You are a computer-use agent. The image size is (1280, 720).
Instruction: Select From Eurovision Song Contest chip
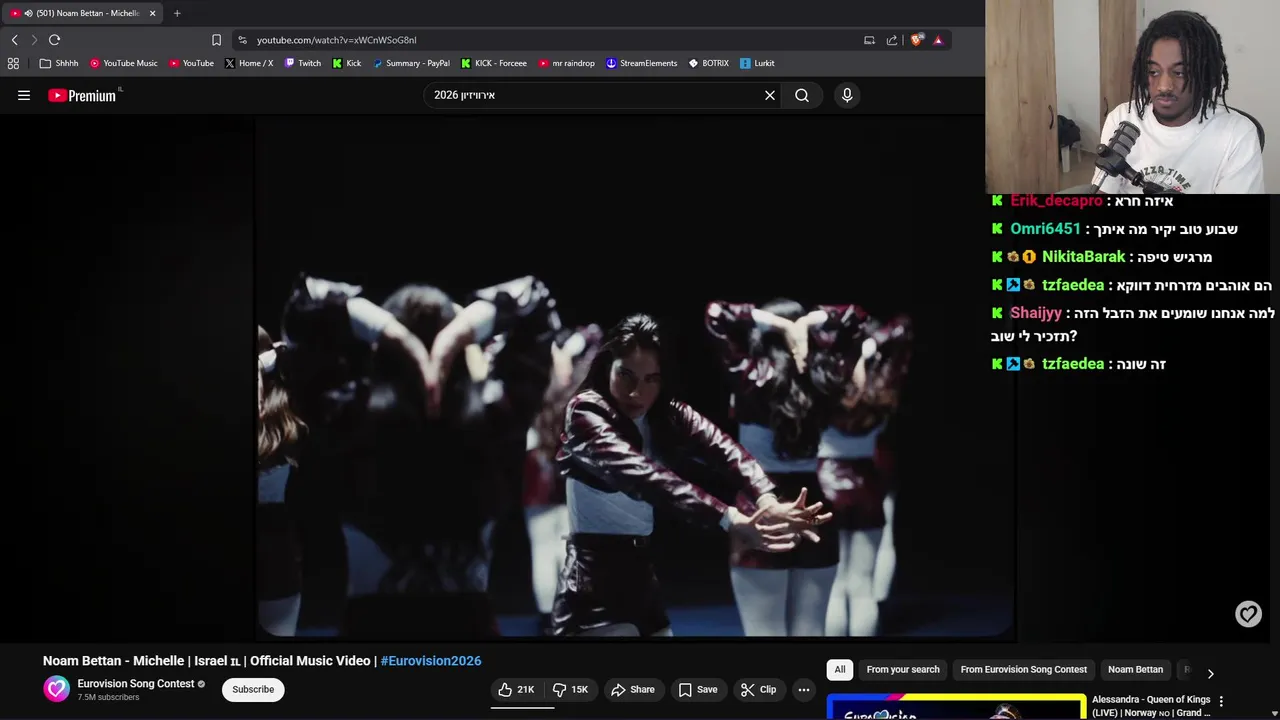tap(1023, 669)
